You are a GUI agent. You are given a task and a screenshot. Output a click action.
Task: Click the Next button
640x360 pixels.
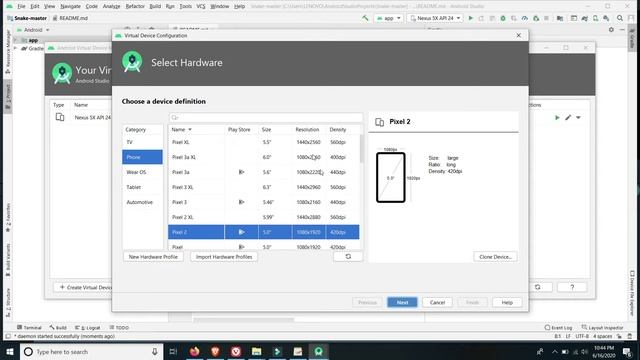pyautogui.click(x=402, y=302)
